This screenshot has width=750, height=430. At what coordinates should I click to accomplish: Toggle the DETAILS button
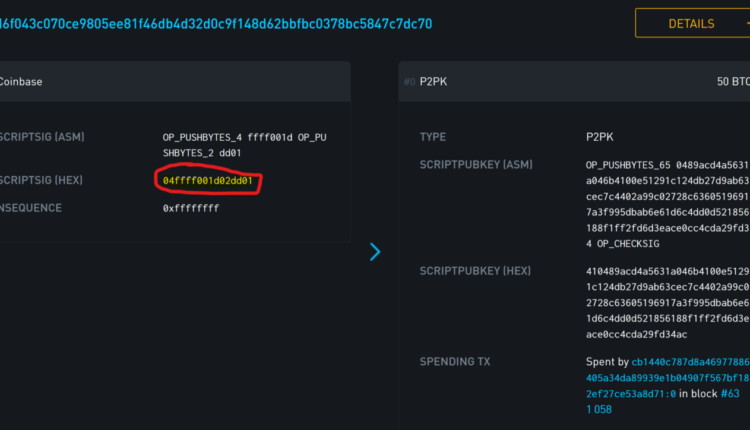click(x=691, y=23)
